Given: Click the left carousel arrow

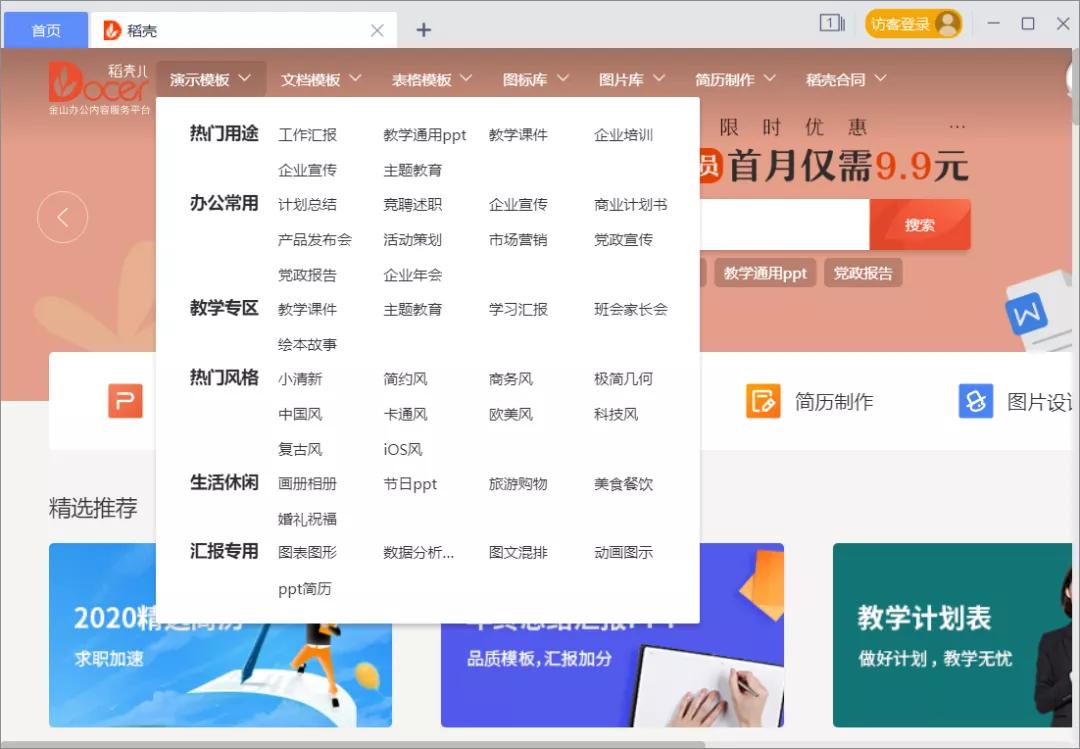Looking at the screenshot, I should (63, 217).
